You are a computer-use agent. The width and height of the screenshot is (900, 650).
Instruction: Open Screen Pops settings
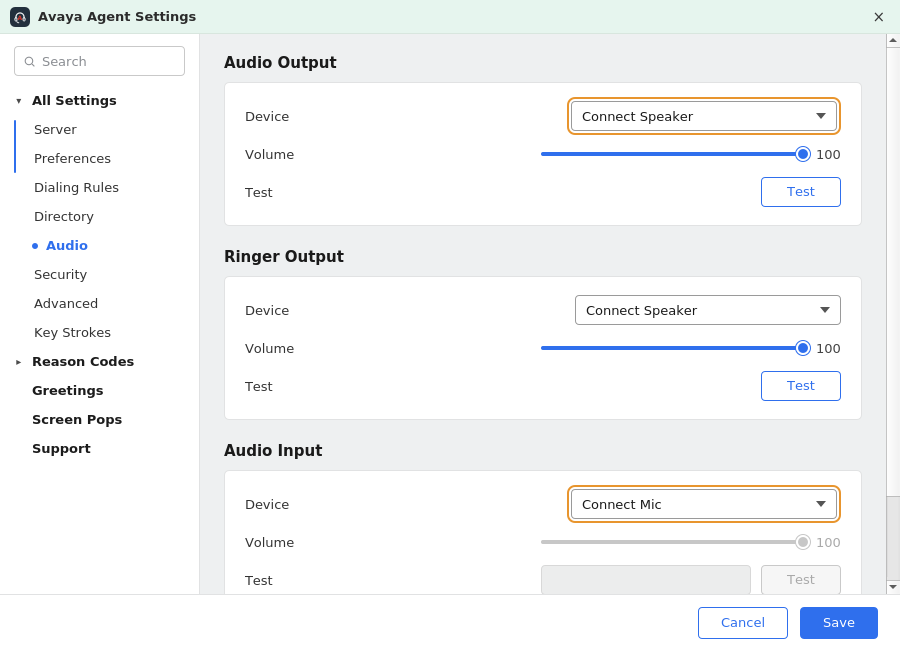point(77,420)
